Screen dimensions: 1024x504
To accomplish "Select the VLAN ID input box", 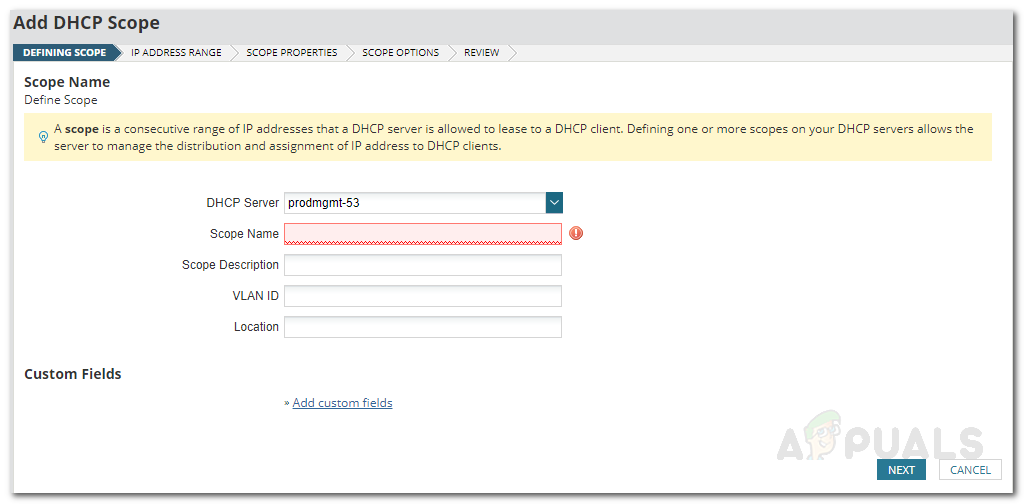I will tap(422, 296).
